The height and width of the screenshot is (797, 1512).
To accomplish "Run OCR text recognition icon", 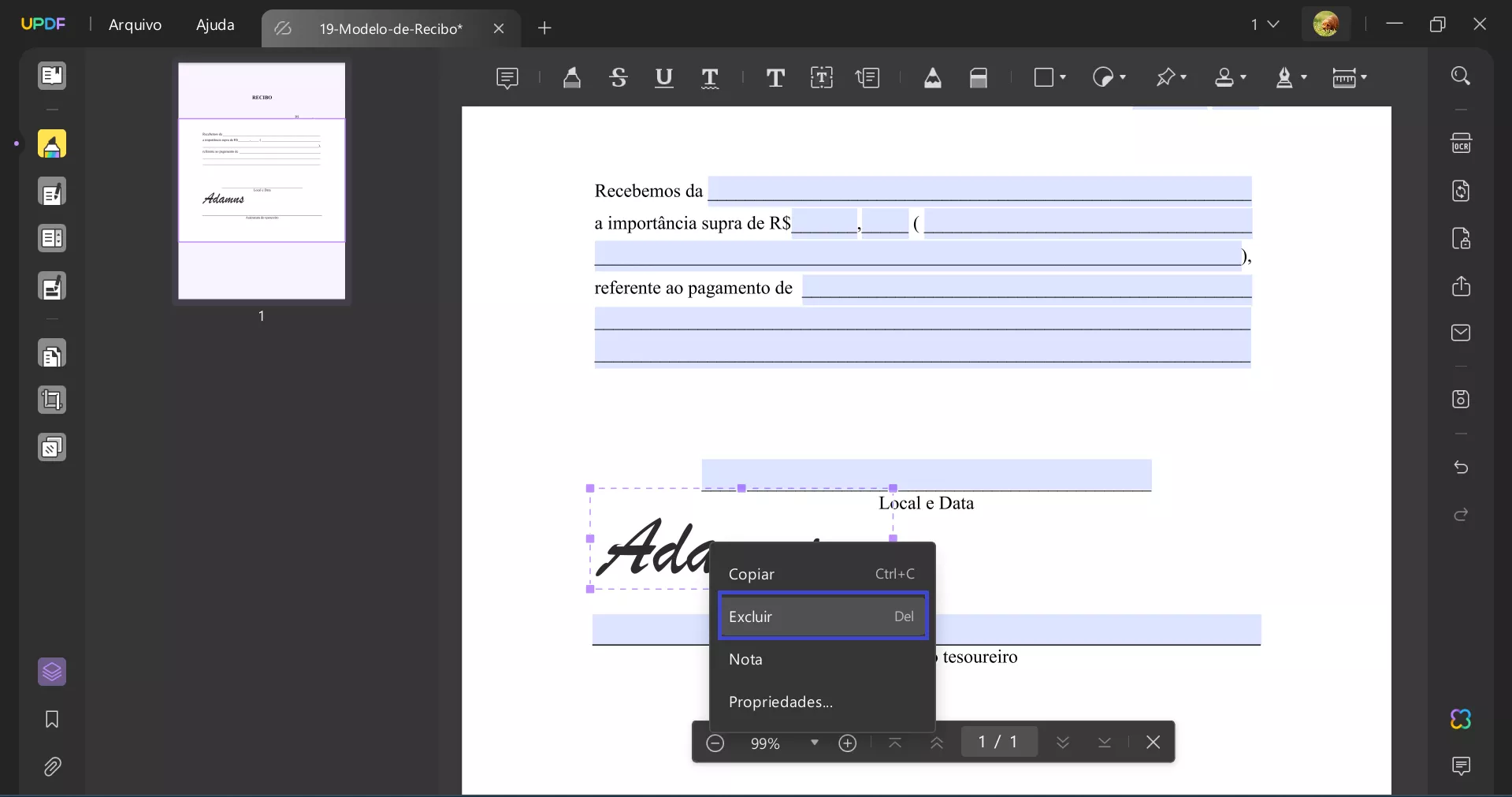I will [1461, 143].
